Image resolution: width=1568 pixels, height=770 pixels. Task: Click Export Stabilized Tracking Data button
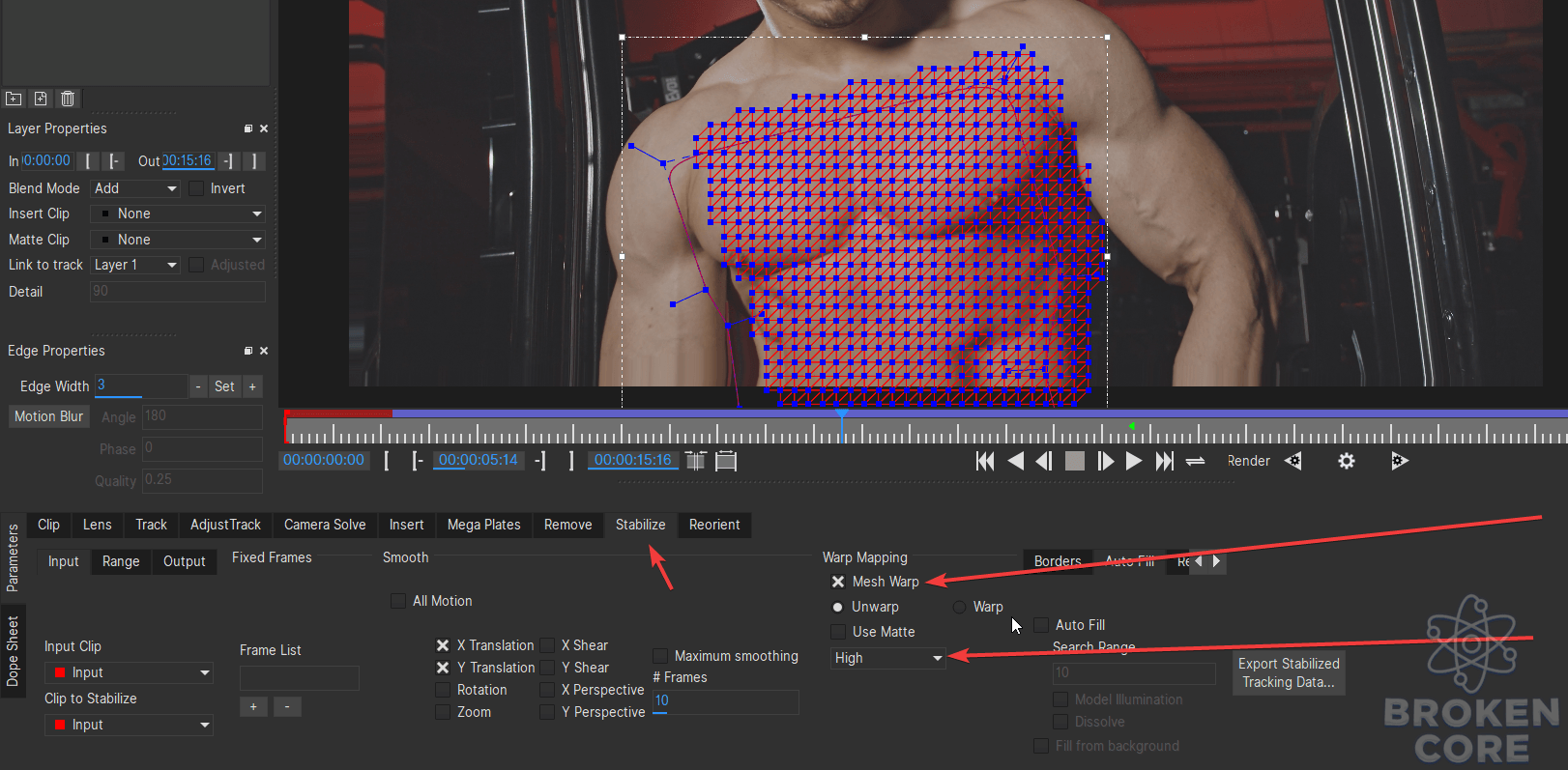1289,672
